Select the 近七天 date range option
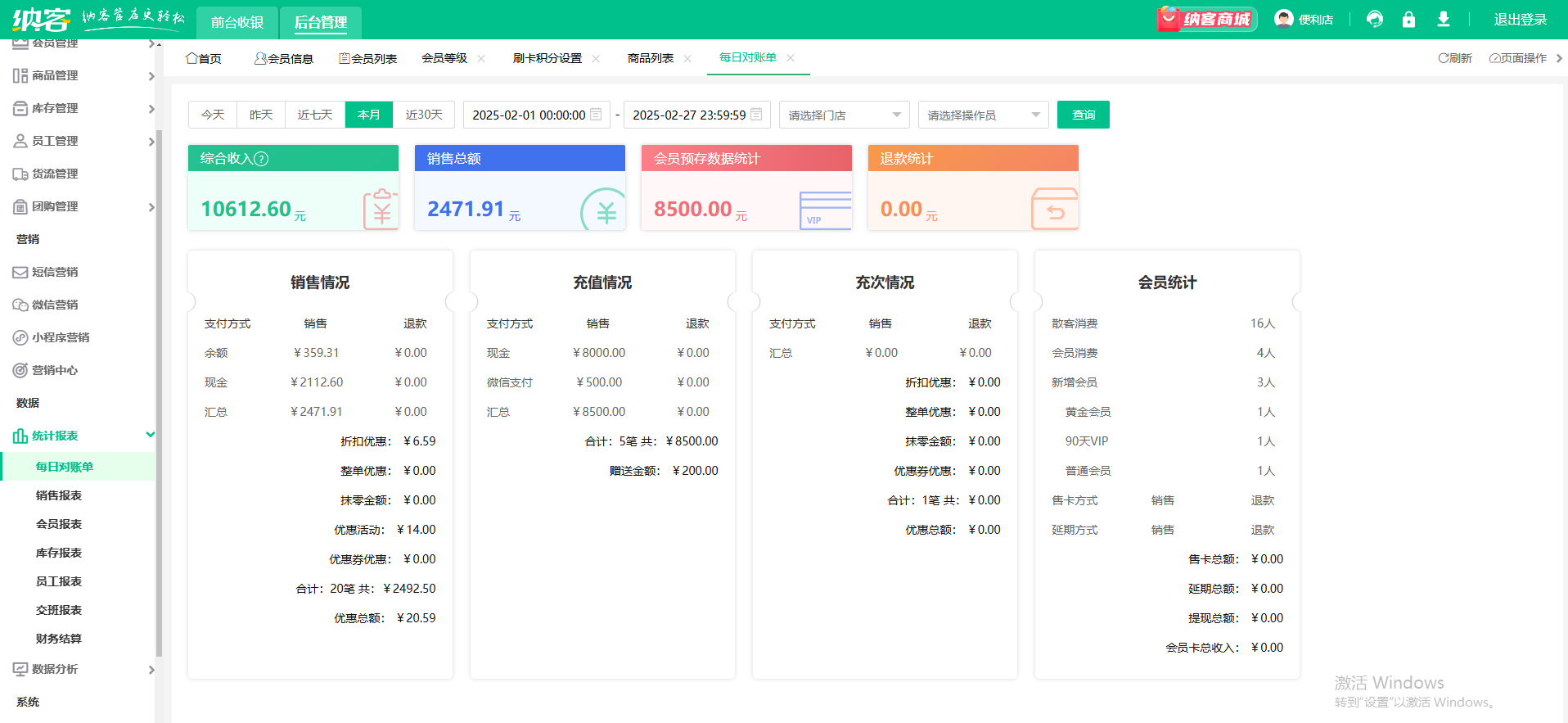 [315, 115]
